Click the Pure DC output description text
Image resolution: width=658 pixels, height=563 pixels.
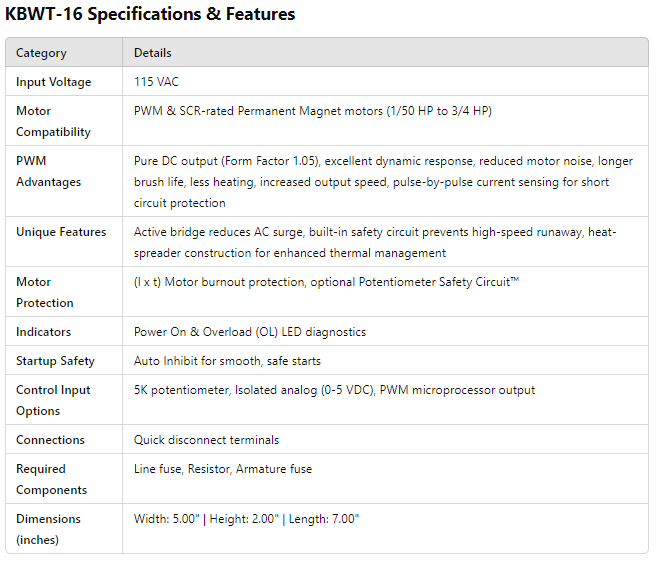pos(383,182)
